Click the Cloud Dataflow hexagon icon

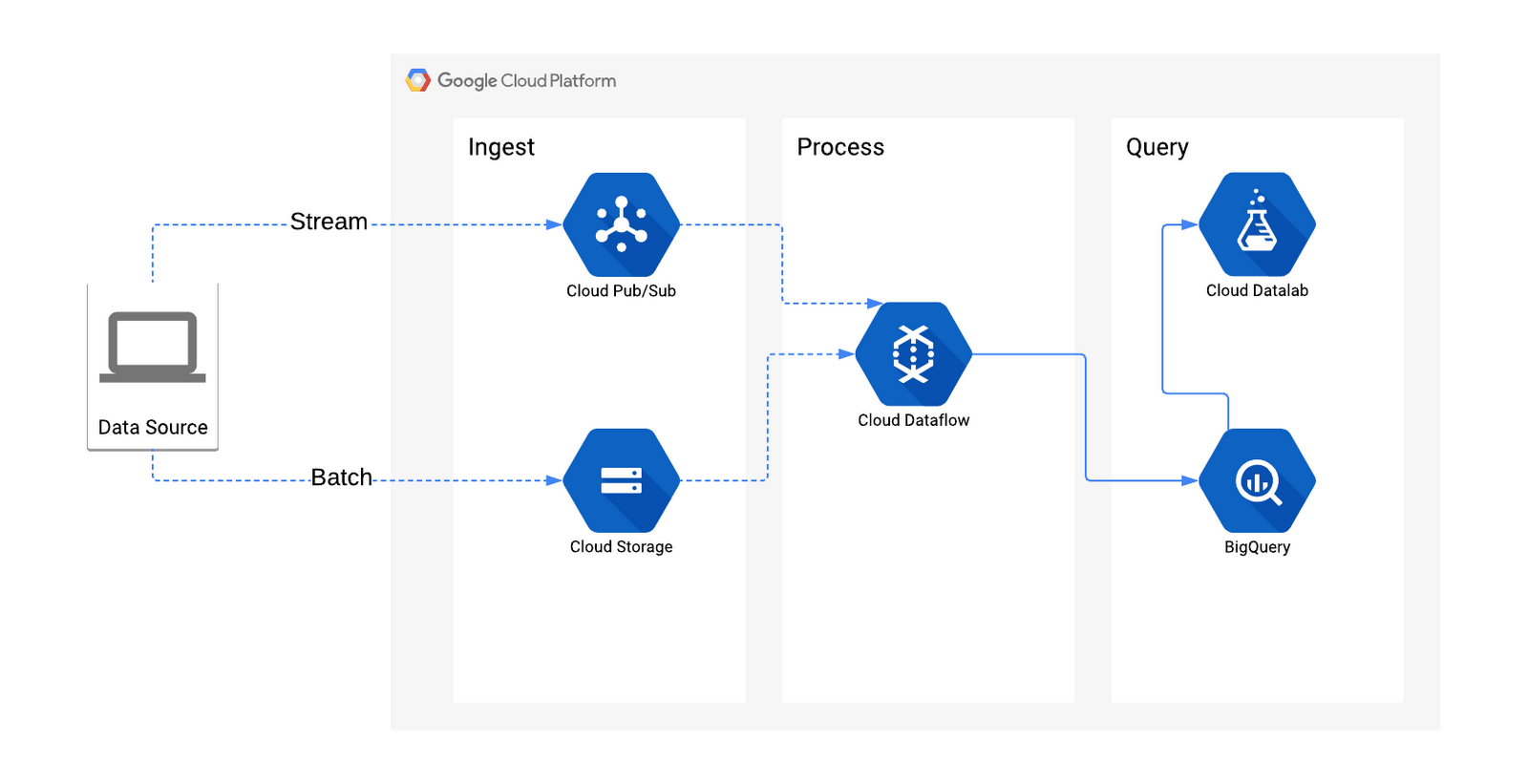pos(914,354)
